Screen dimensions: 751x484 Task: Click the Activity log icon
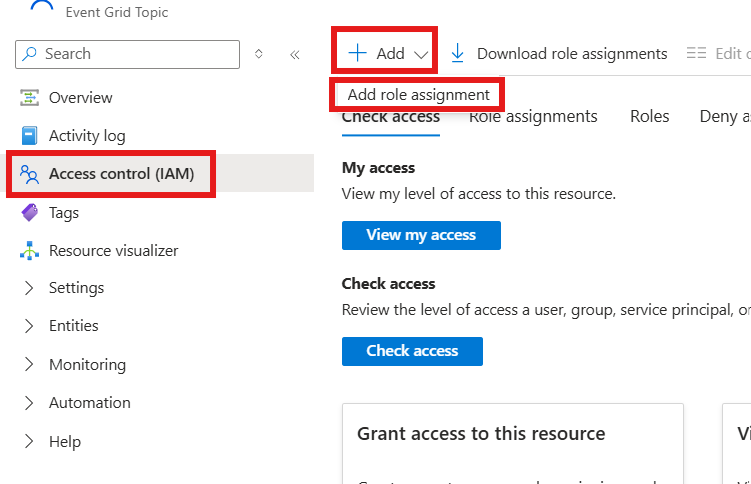coord(29,136)
